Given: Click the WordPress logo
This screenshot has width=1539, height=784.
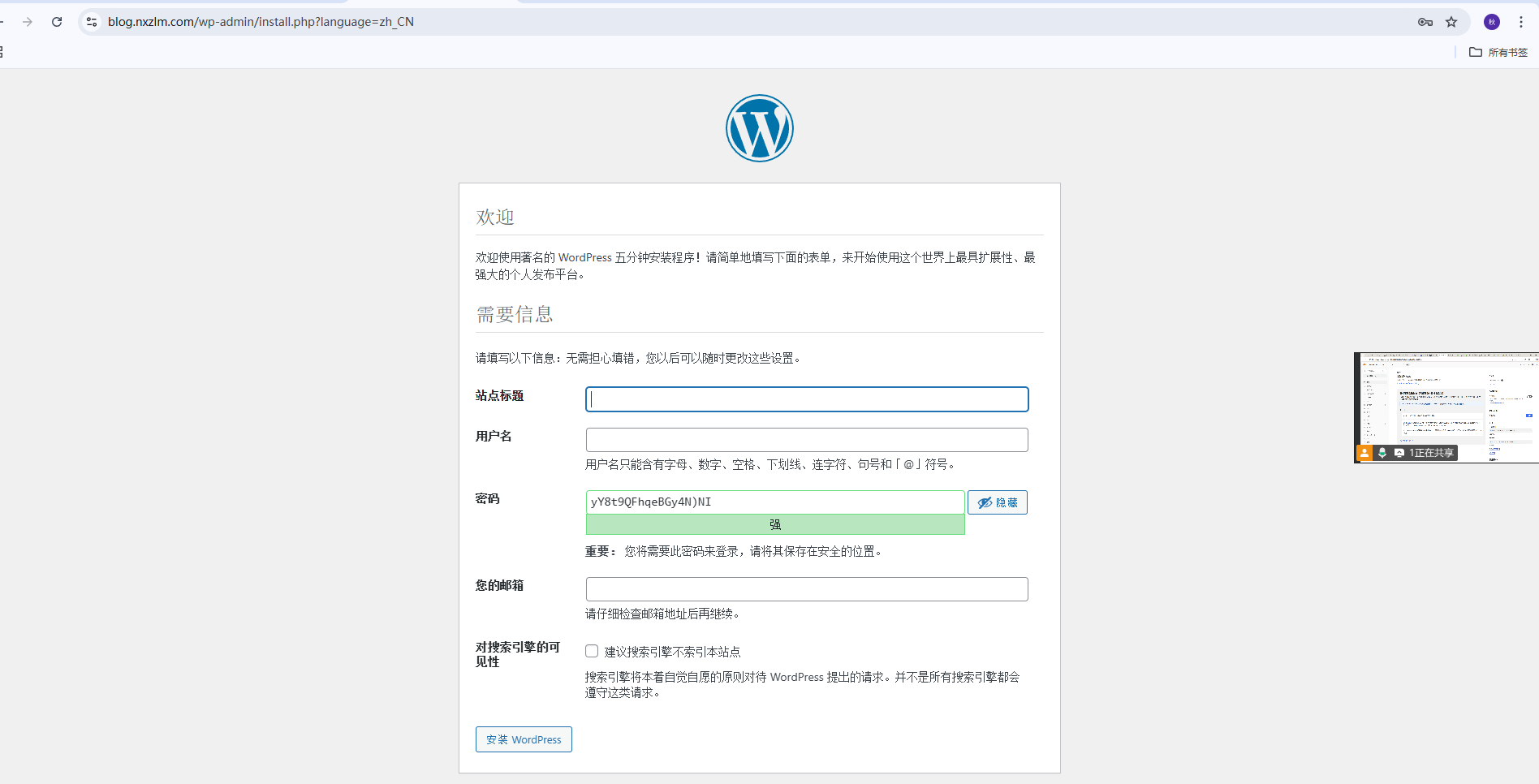Looking at the screenshot, I should tap(759, 128).
